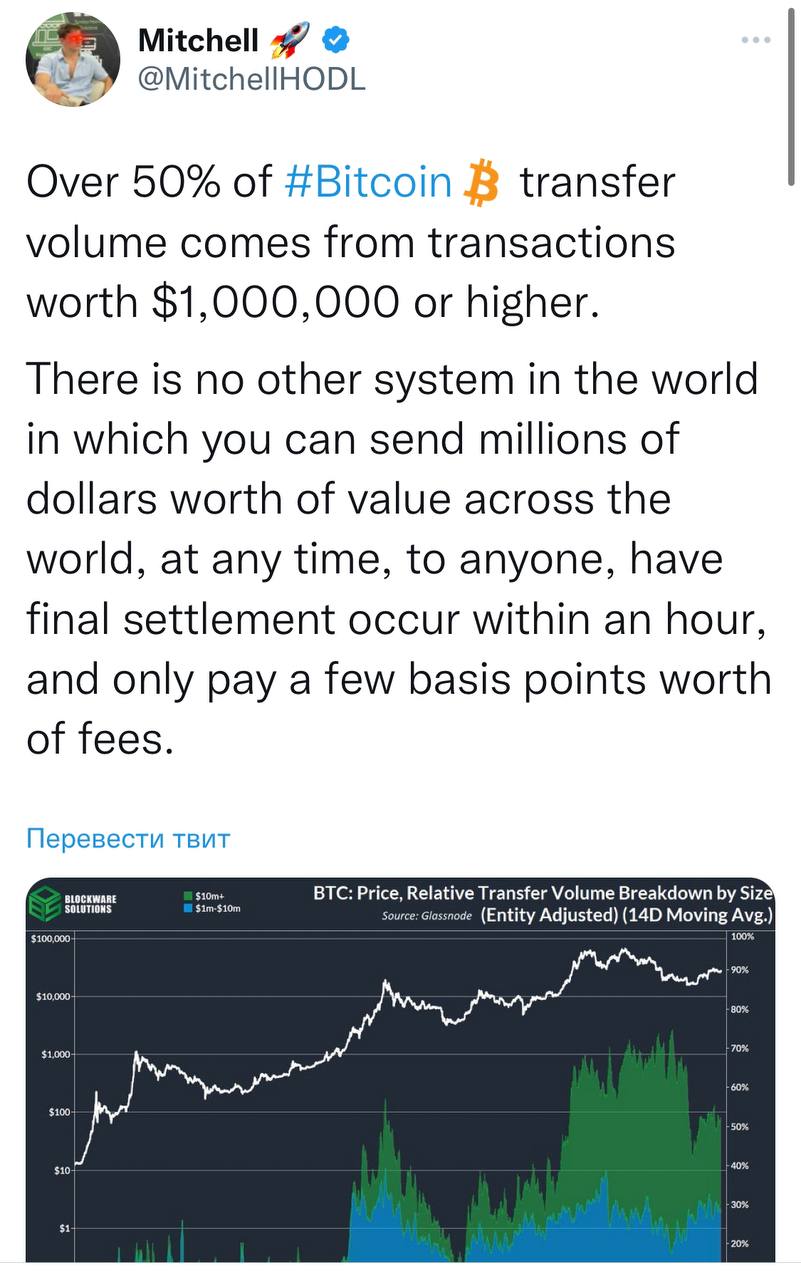801x1280 pixels.
Task: Click the blue verified badge
Action: point(337,40)
